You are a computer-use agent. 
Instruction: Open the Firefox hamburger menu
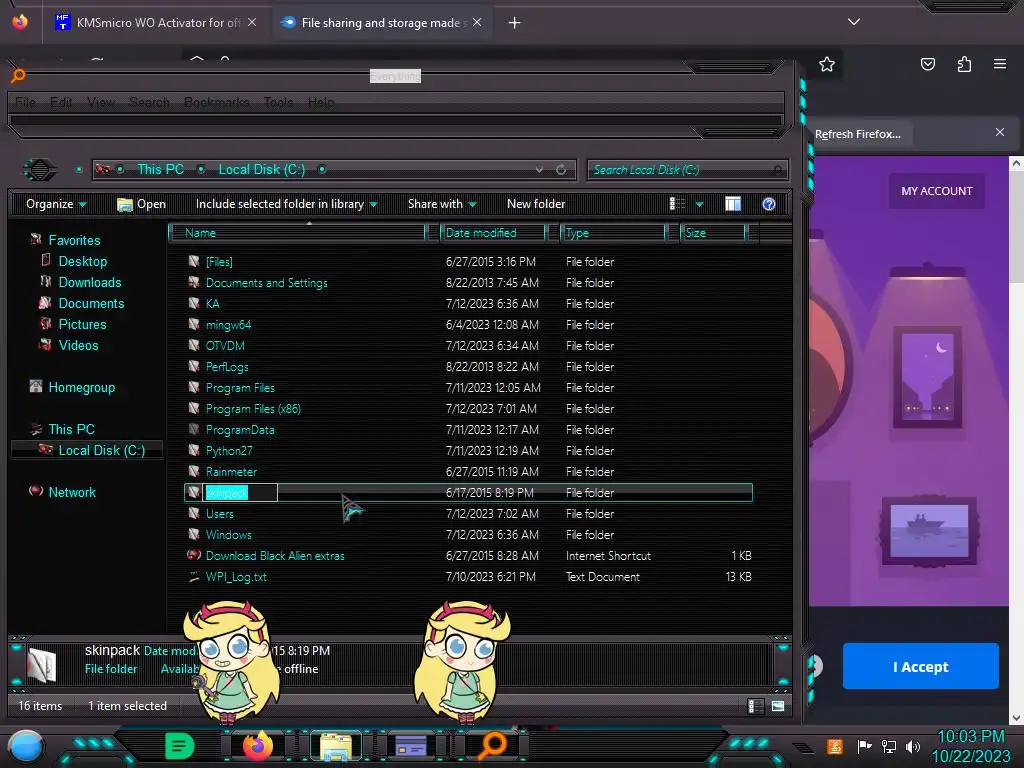click(x=999, y=64)
